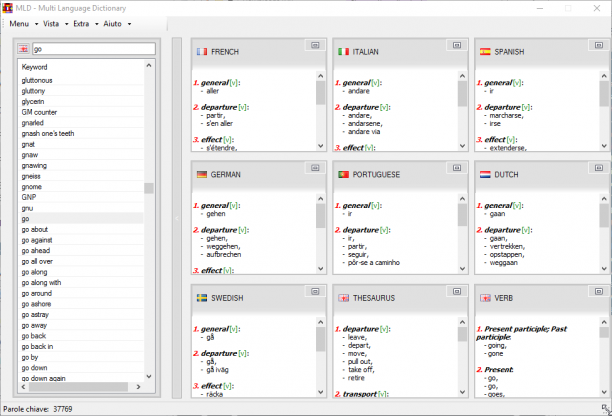Click in the search field containing 'go'

click(x=94, y=49)
